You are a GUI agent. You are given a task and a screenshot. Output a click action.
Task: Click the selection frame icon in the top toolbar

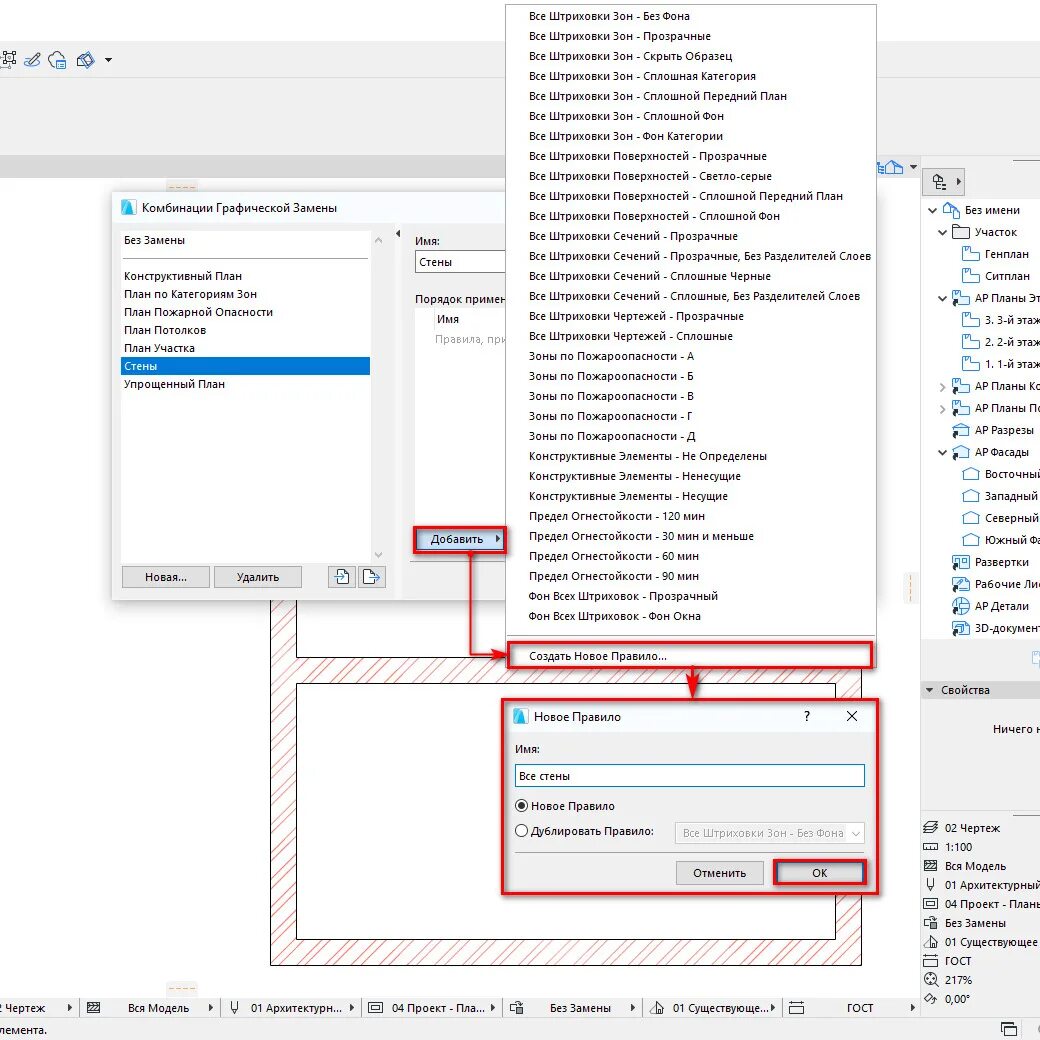pyautogui.click(x=8, y=60)
